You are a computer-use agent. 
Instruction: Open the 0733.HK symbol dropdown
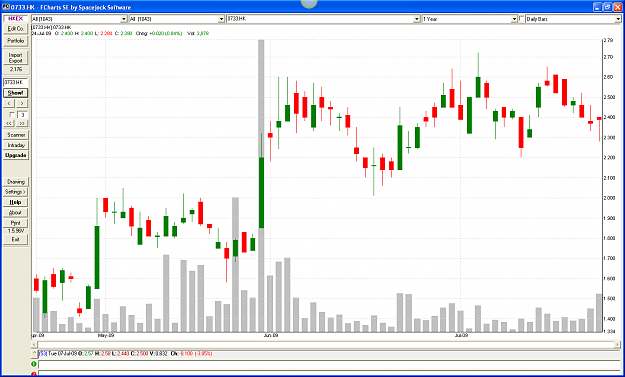pos(323,19)
